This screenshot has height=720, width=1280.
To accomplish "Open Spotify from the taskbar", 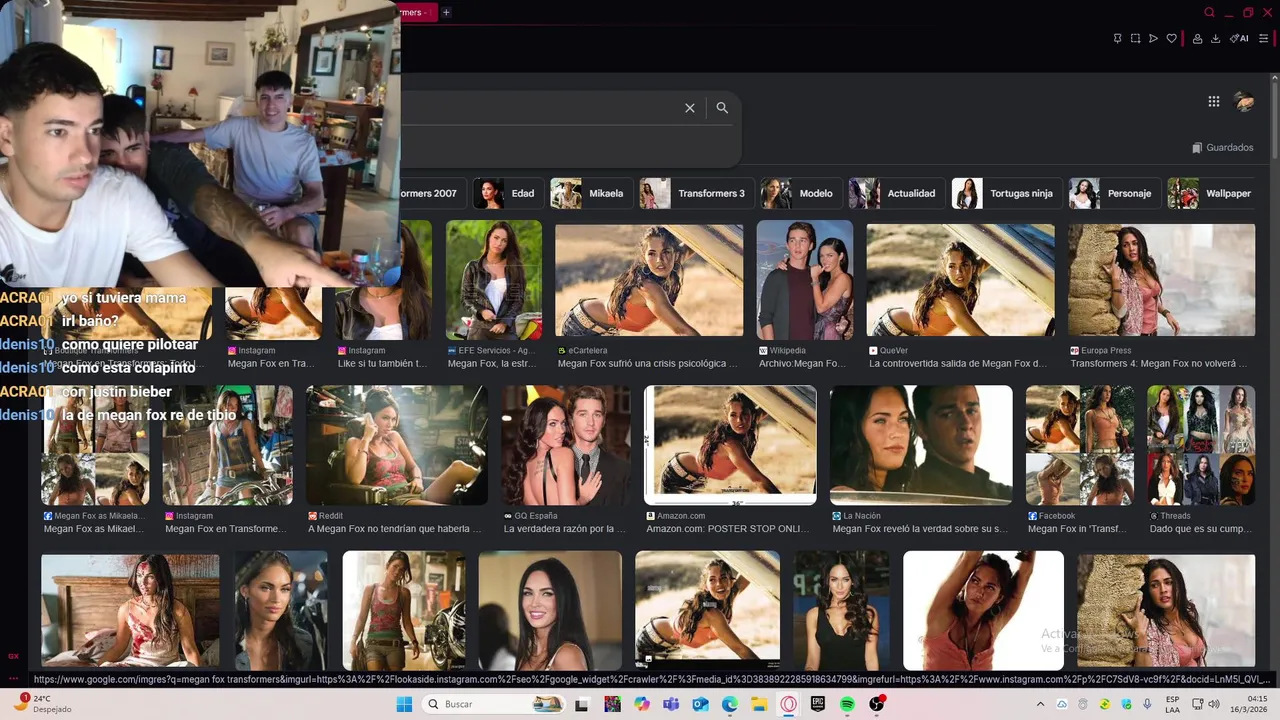I will tap(847, 704).
